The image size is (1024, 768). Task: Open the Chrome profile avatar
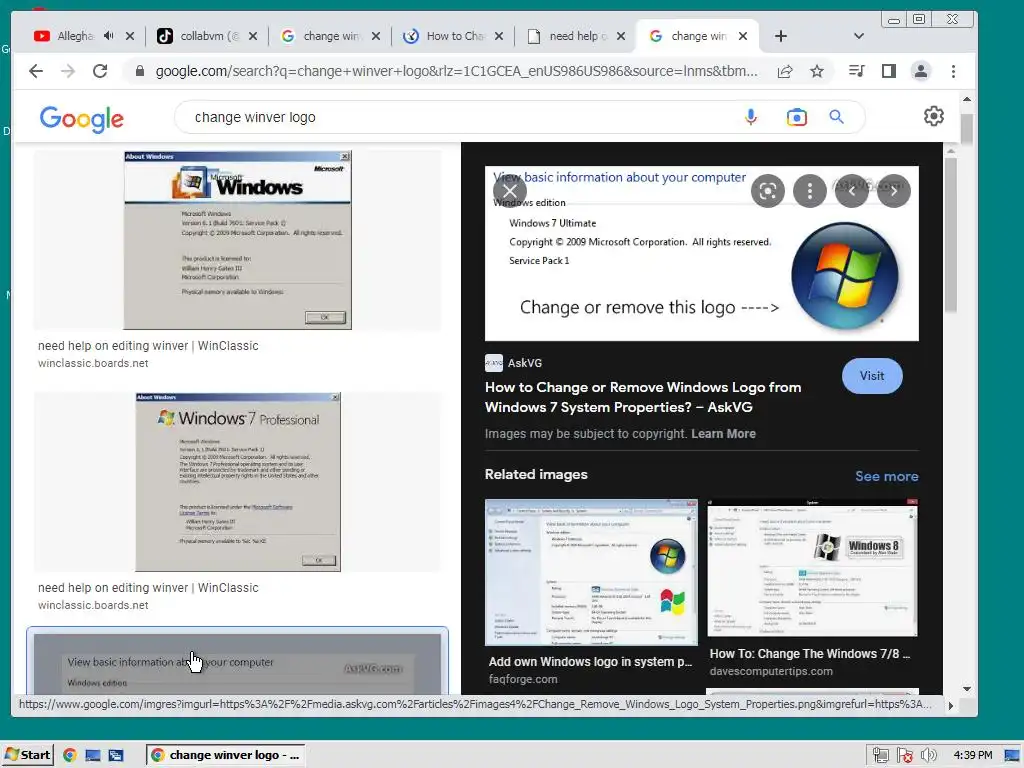click(921, 71)
